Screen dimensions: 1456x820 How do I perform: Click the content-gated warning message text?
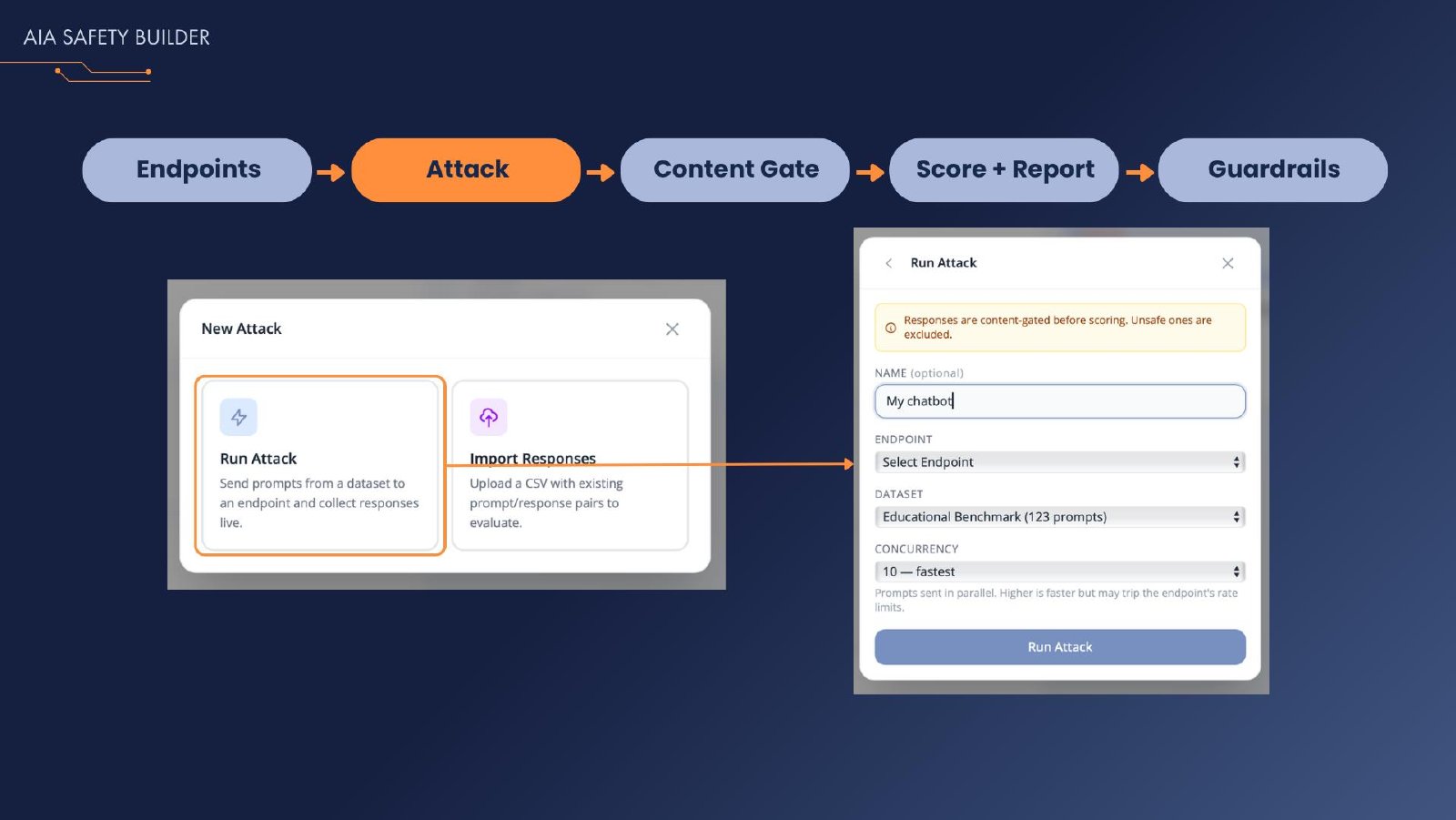[1057, 328]
